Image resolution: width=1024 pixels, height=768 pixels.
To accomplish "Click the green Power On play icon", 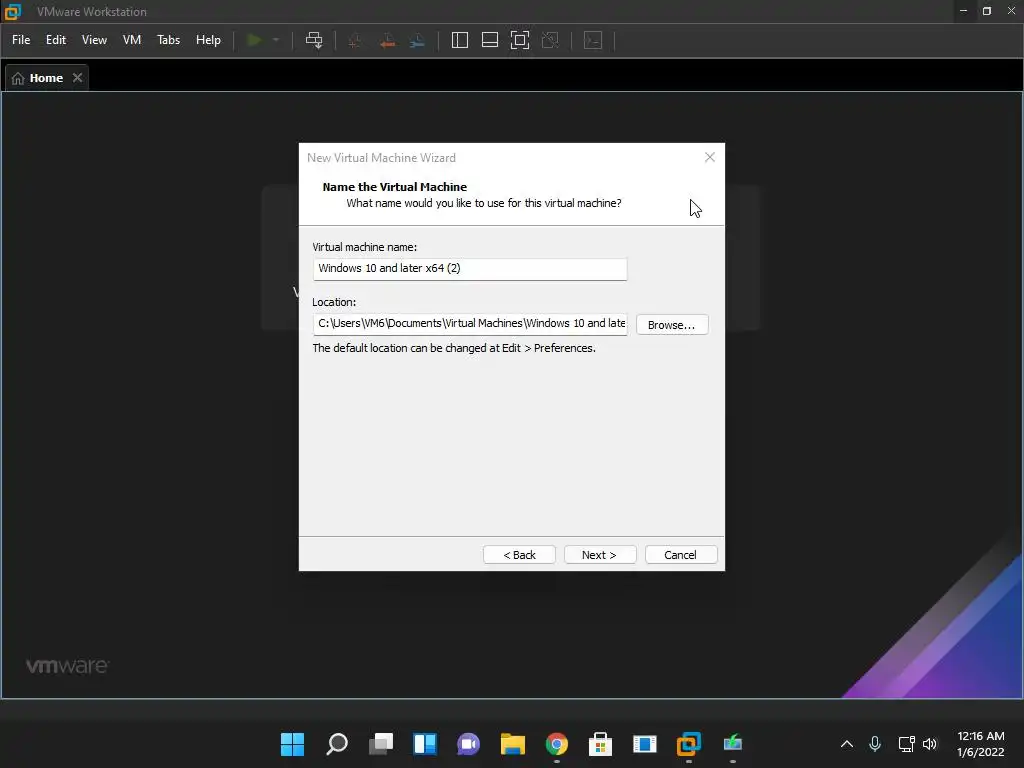I will [x=254, y=40].
